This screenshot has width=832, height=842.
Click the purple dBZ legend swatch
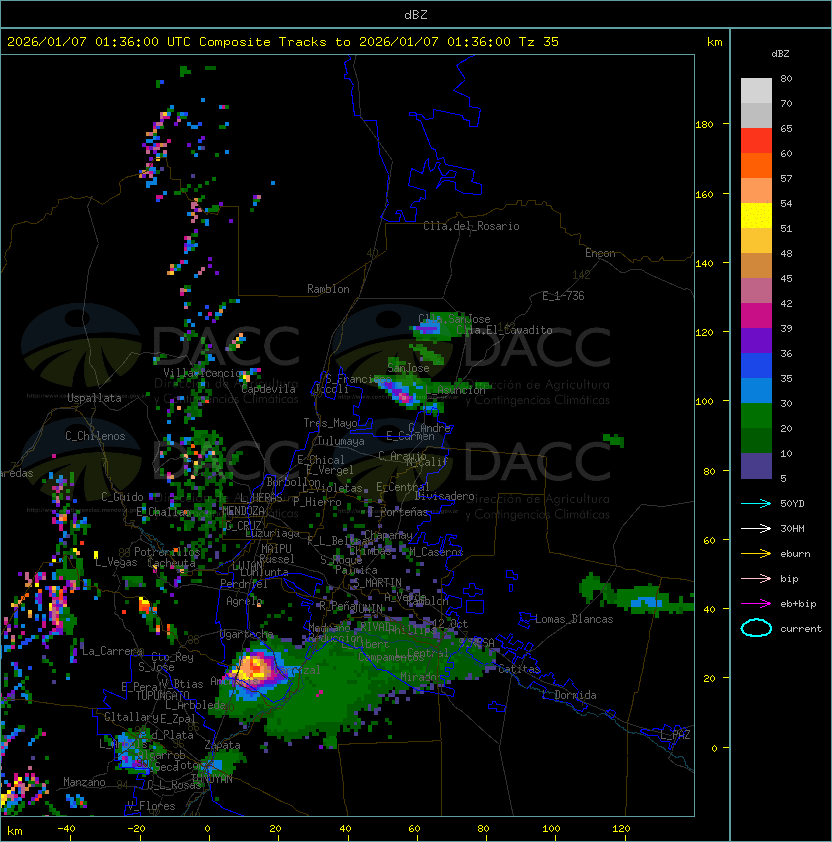[756, 340]
